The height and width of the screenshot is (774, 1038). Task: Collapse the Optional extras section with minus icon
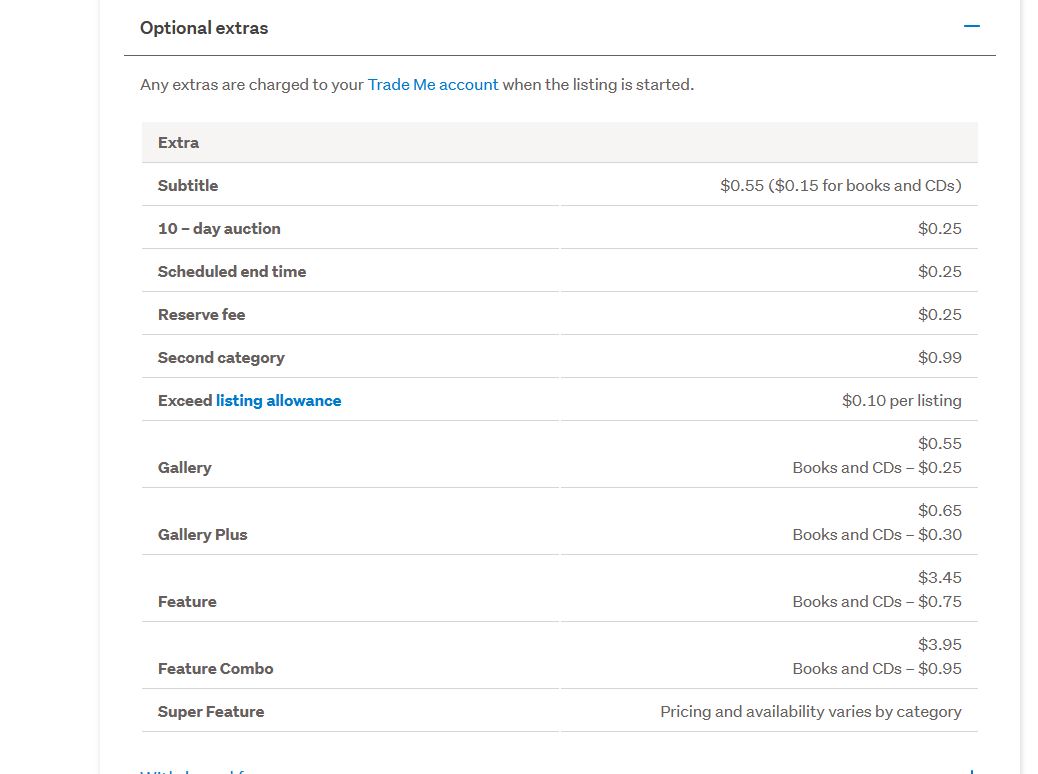pyautogui.click(x=971, y=27)
